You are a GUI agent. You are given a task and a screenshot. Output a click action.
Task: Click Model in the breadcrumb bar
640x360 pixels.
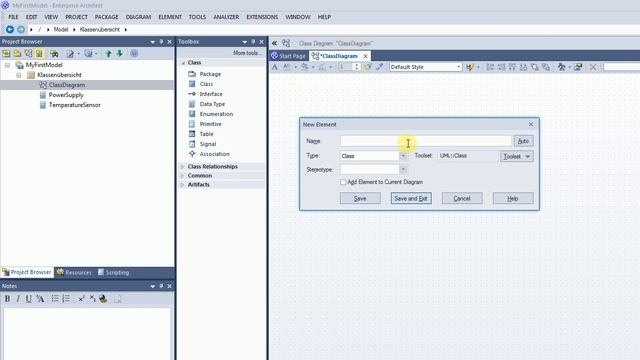click(x=61, y=29)
